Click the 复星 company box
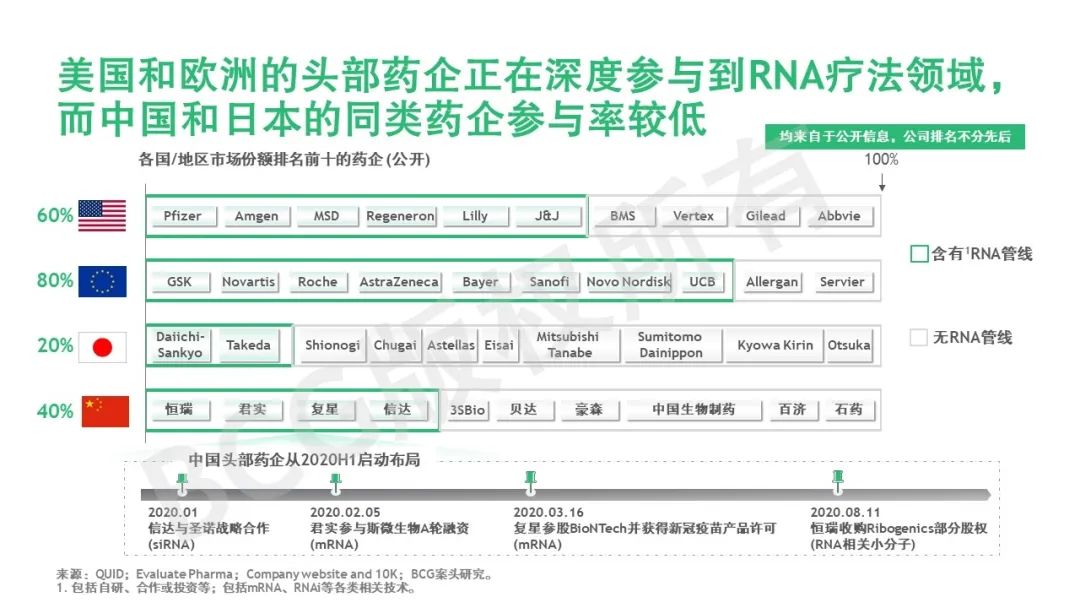 324,410
